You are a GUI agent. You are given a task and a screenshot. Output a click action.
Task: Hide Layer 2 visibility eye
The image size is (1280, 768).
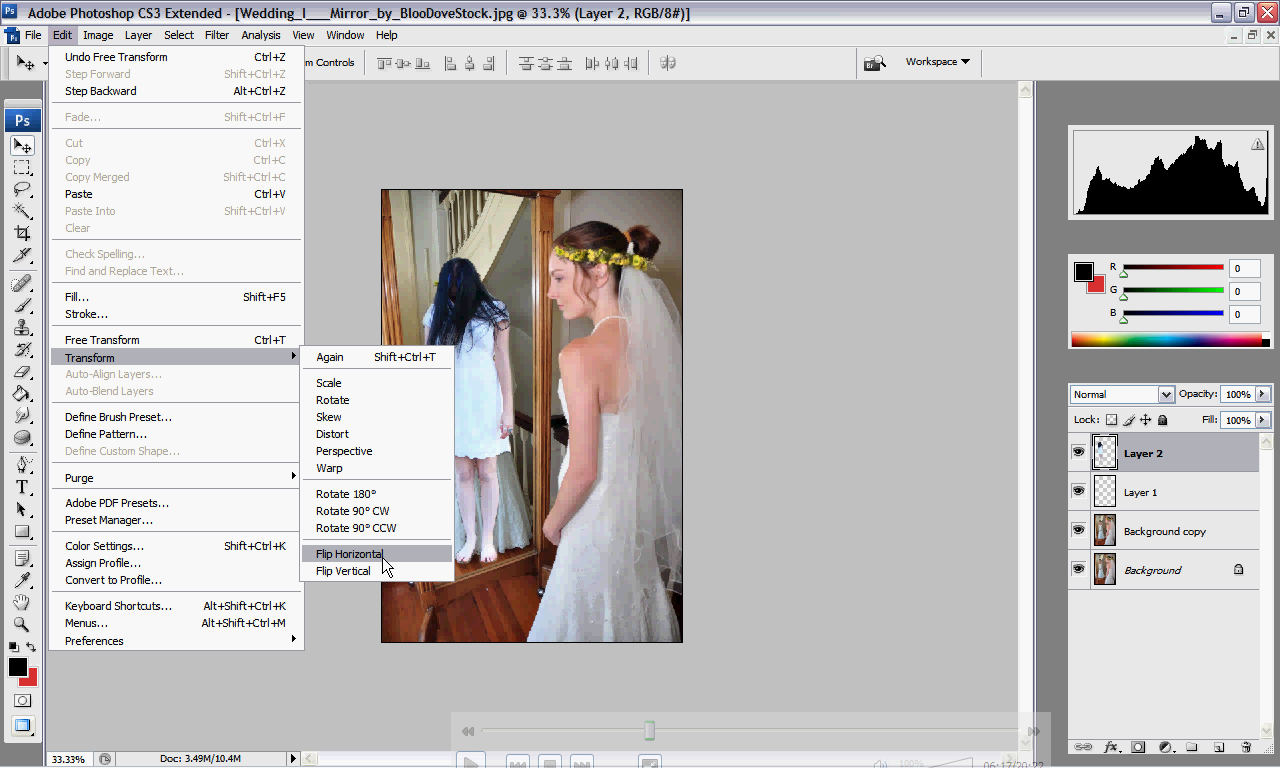[x=1078, y=453]
